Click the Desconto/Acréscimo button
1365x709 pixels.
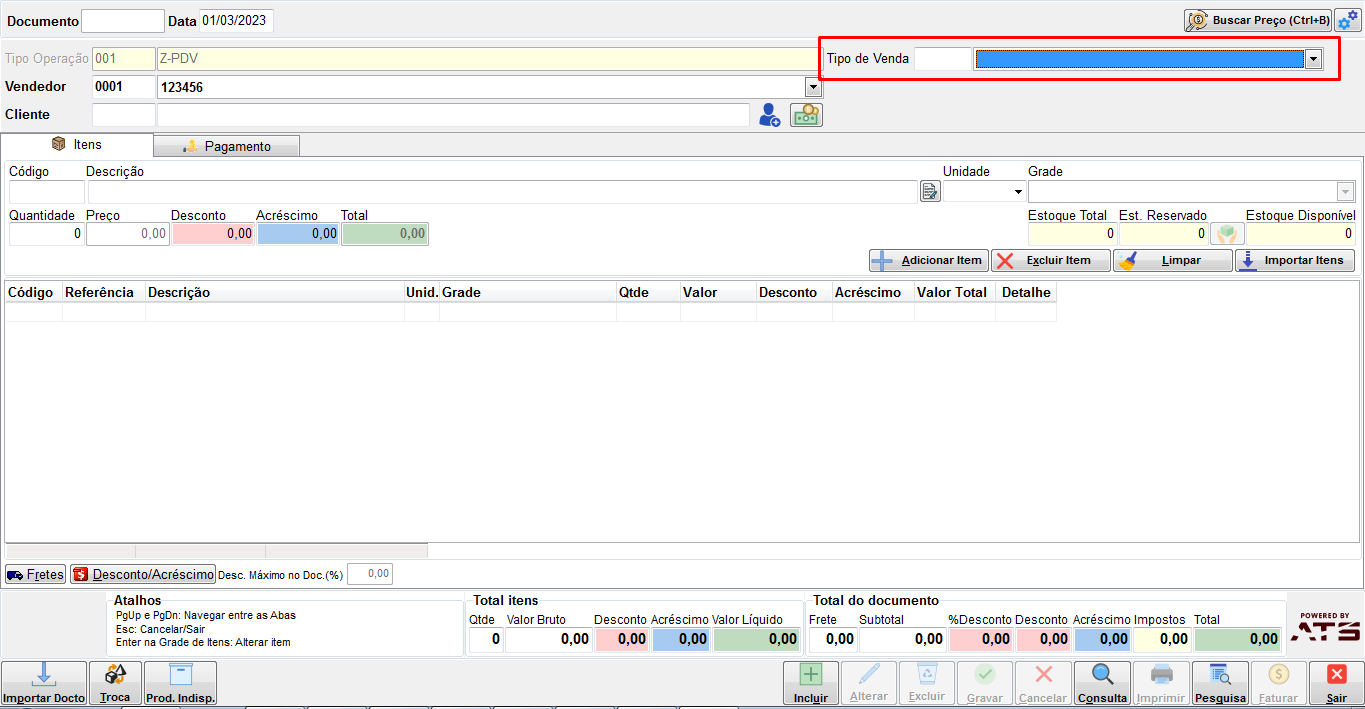click(x=143, y=574)
